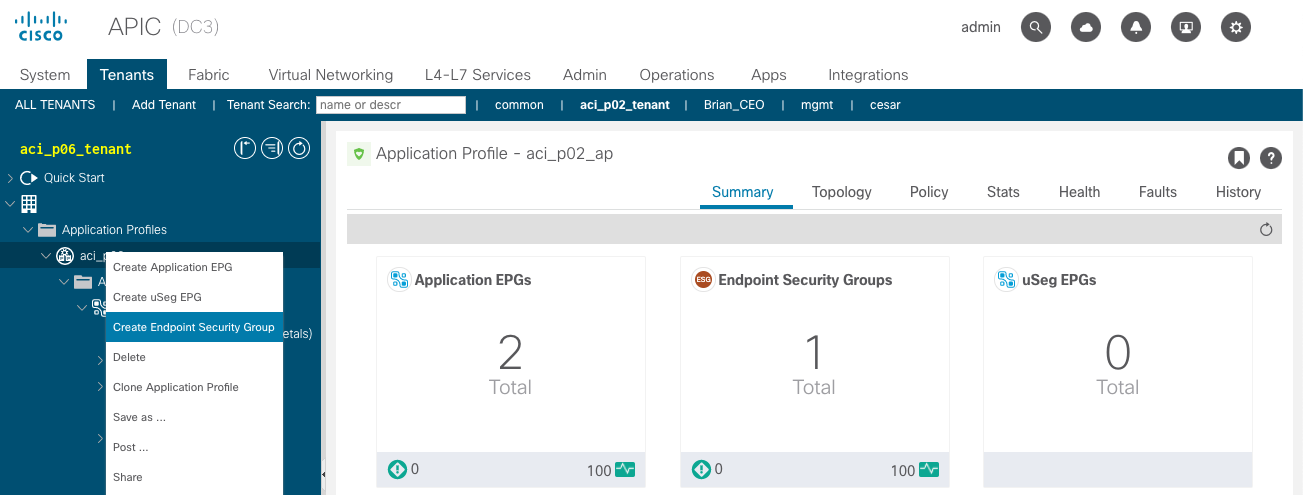
Task: Click the search magnifier icon in header
Action: click(x=1036, y=27)
